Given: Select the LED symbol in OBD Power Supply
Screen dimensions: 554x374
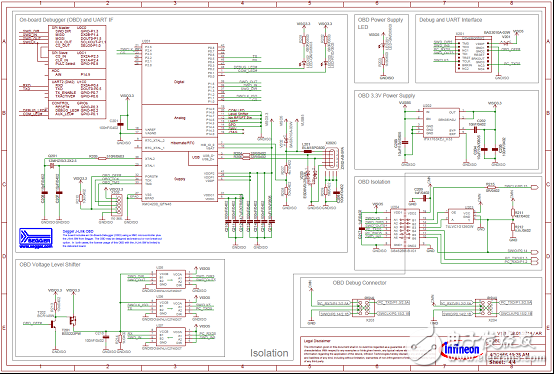Looking at the screenshot, I should (x=383, y=46).
